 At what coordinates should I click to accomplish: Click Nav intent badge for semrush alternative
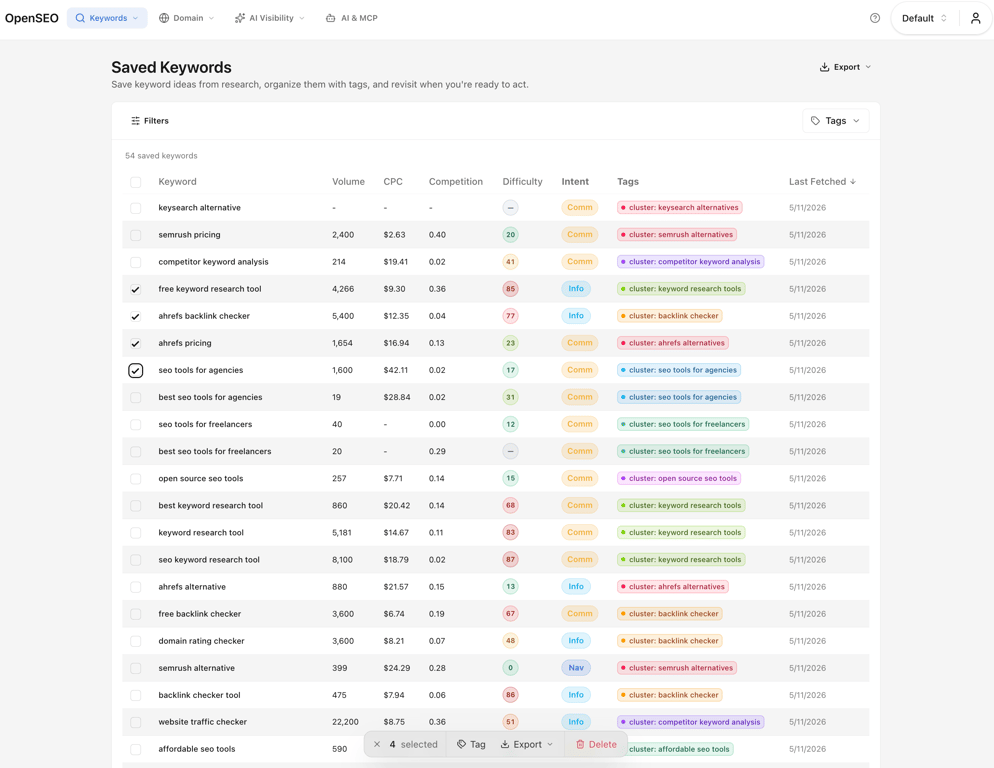pyautogui.click(x=576, y=668)
